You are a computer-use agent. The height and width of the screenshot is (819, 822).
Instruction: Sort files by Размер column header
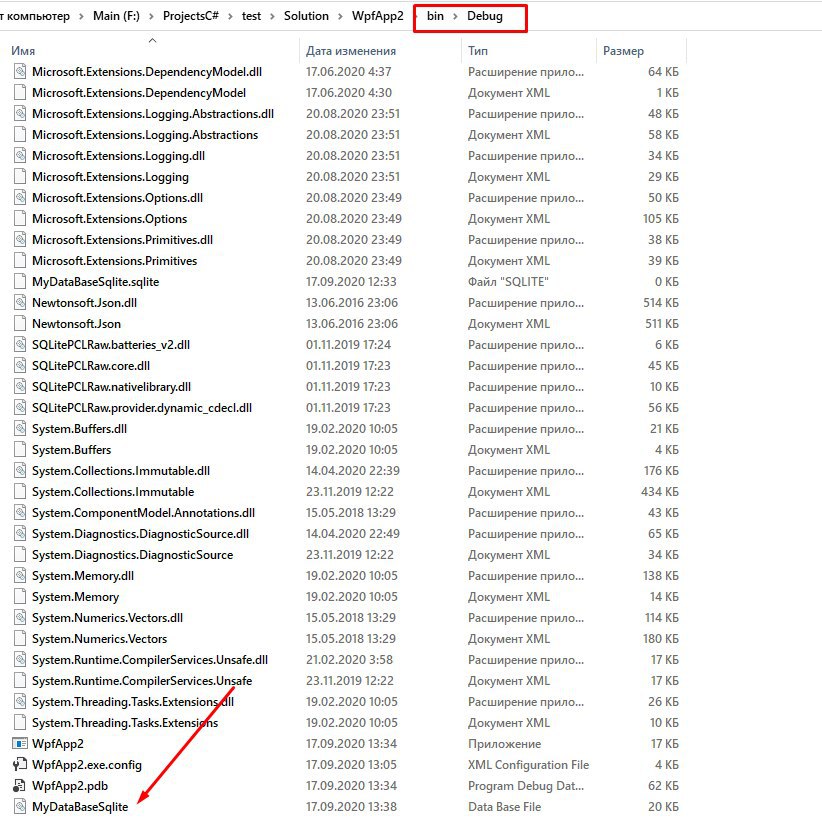[623, 51]
